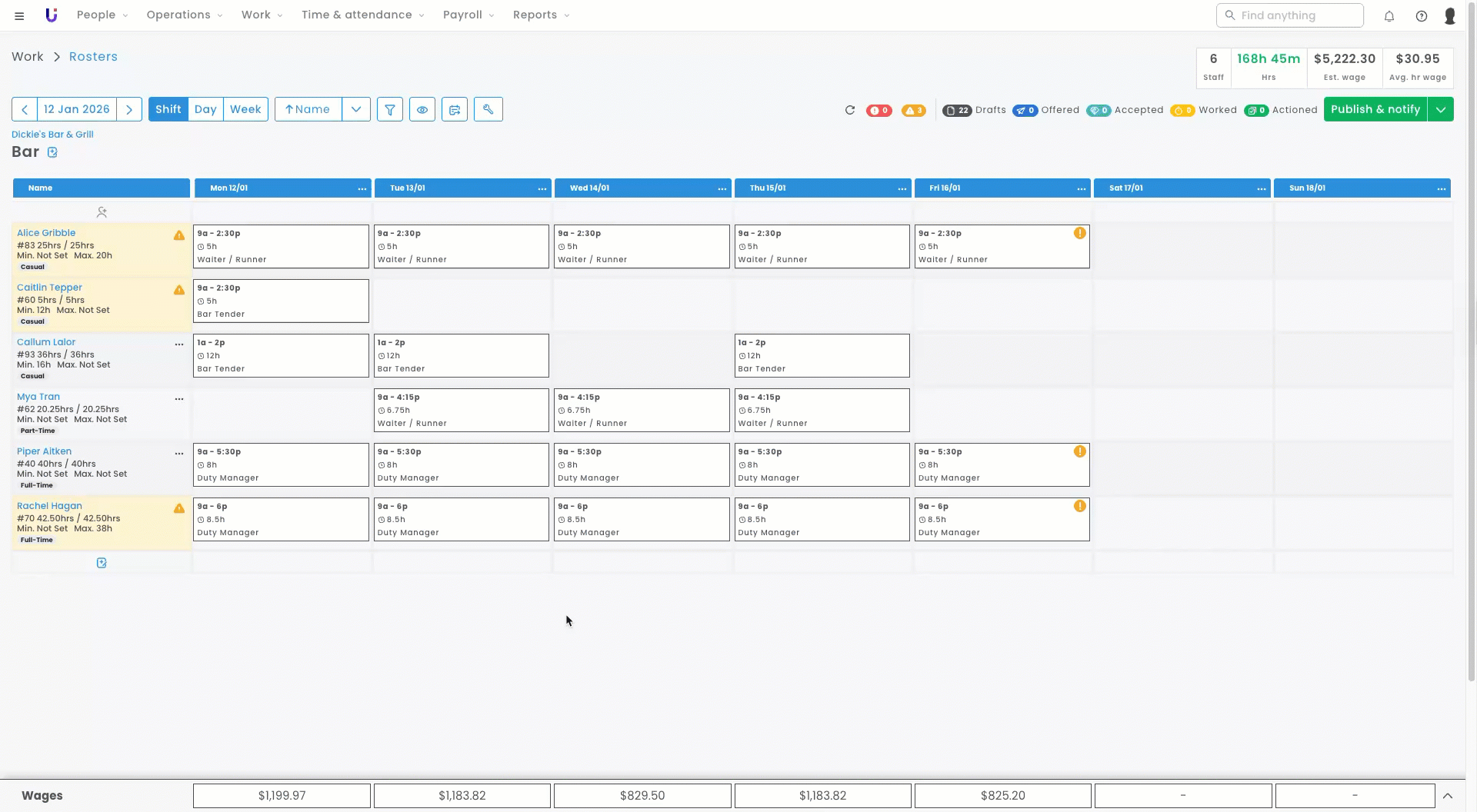Click the hamburger menu icon
This screenshot has height=812, width=1477.
(x=19, y=15)
